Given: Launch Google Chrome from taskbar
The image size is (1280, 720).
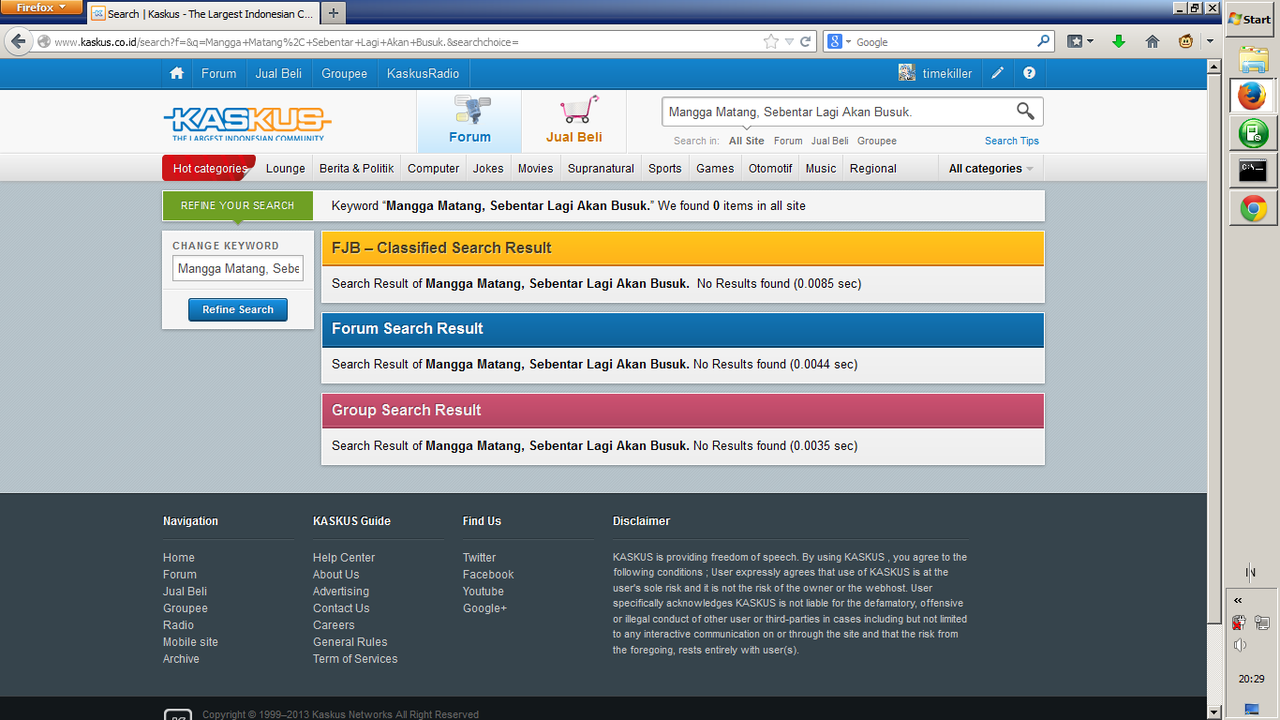Looking at the screenshot, I should tap(1253, 209).
